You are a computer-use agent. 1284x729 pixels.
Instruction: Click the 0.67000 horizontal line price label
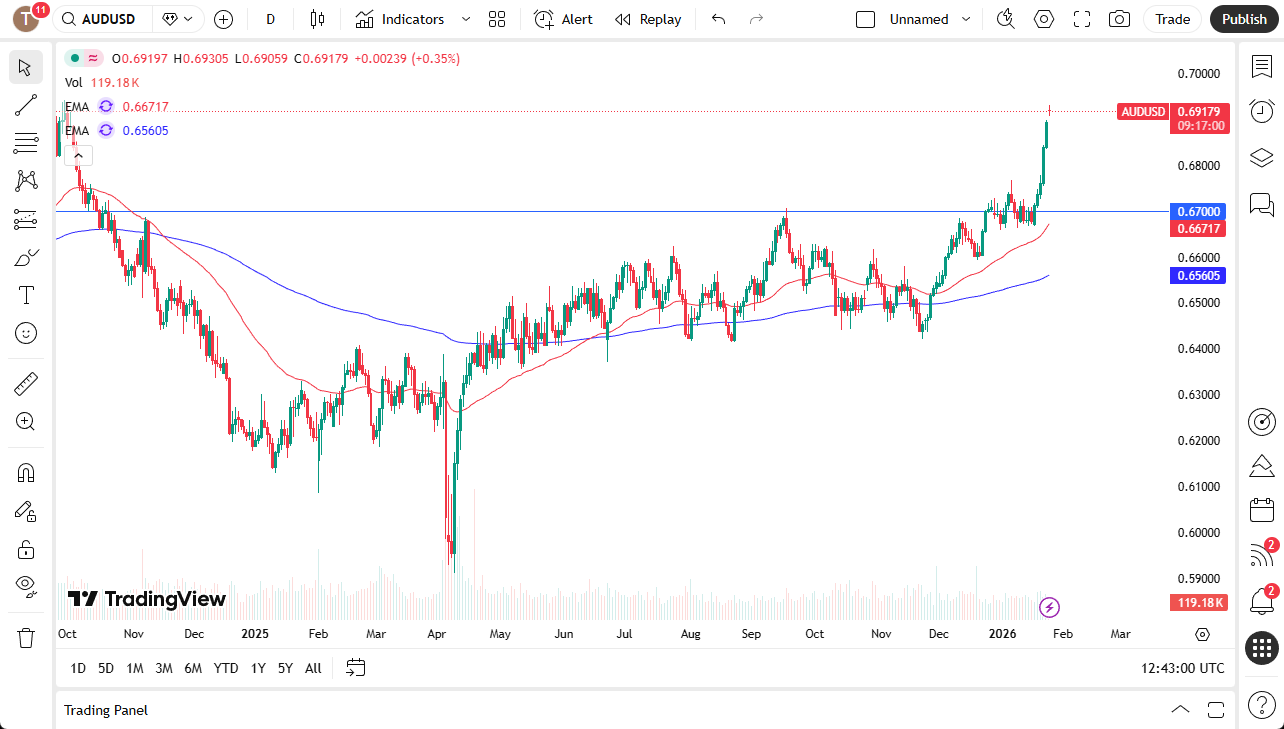pos(1198,212)
